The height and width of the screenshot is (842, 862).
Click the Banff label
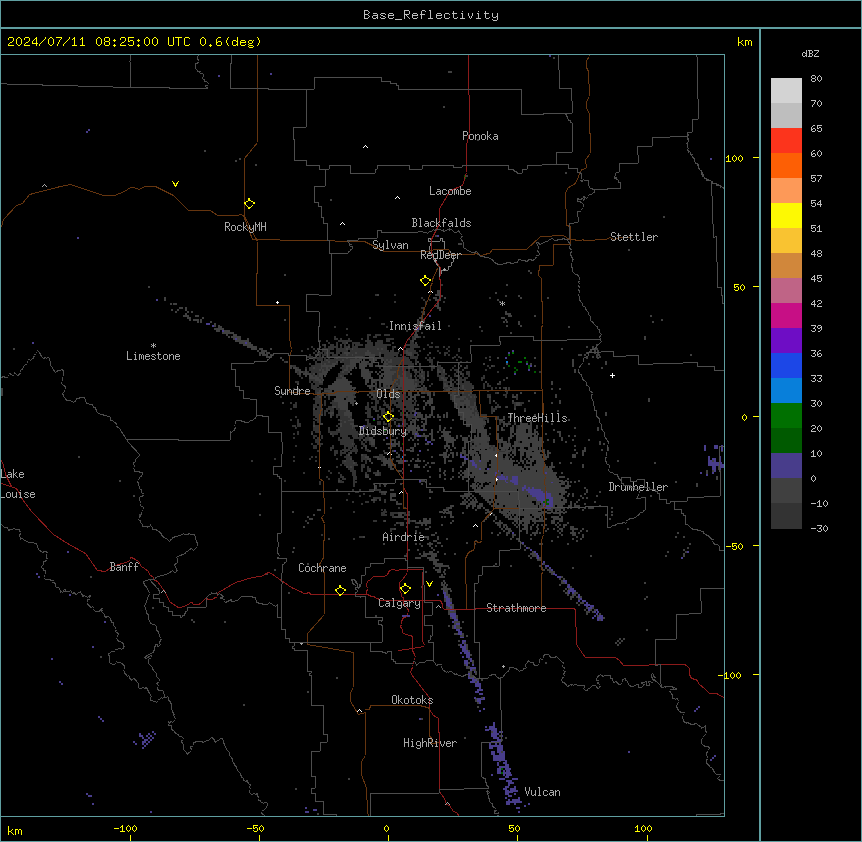click(x=124, y=567)
